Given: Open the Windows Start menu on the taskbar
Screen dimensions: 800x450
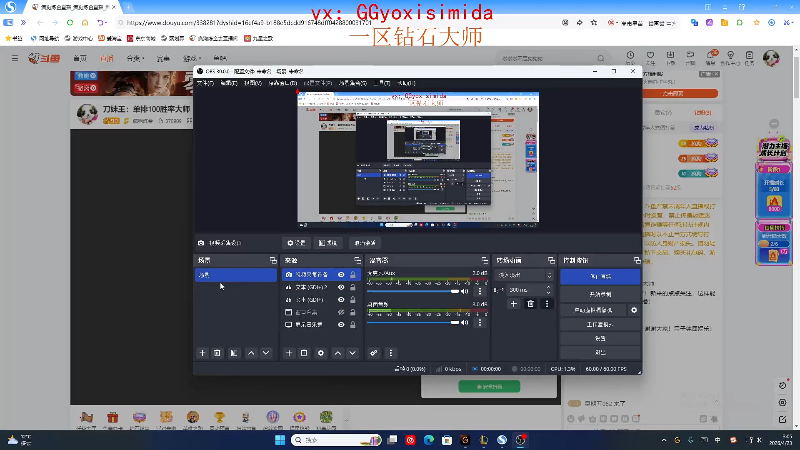Looking at the screenshot, I should tap(280, 440).
